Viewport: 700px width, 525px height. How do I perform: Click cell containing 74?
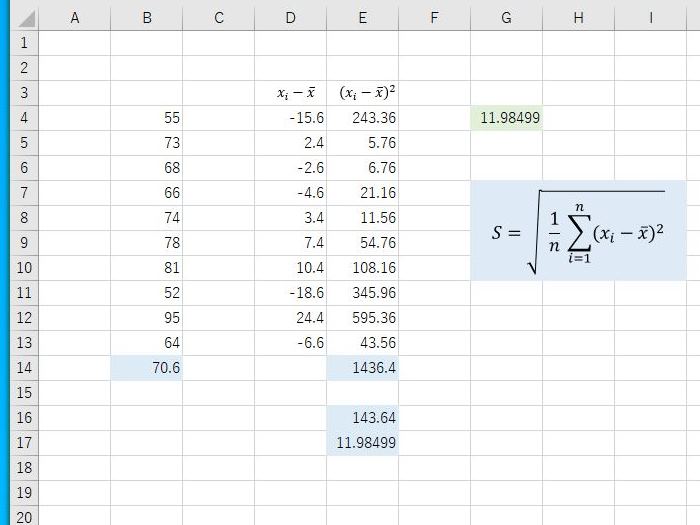tap(146, 218)
